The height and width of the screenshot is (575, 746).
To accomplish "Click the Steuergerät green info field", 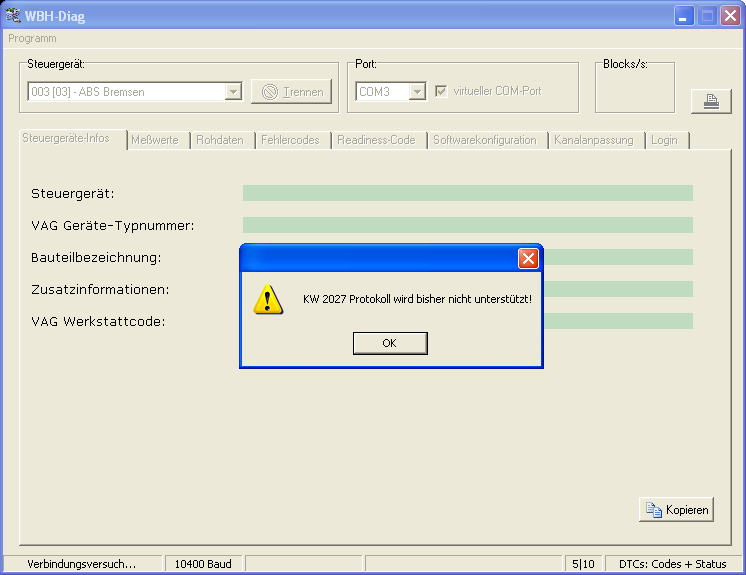I will point(467,193).
